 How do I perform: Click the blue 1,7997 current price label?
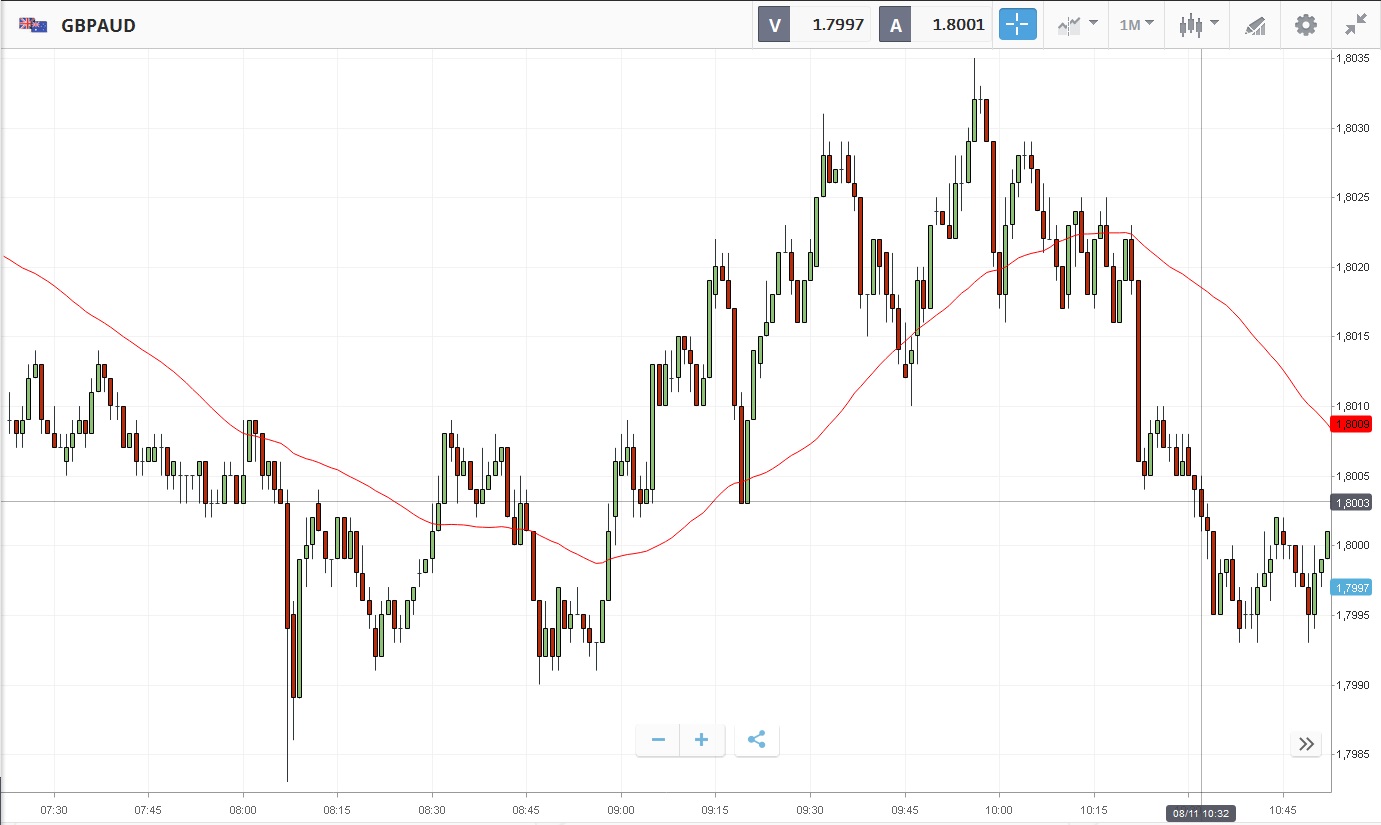[x=1351, y=588]
